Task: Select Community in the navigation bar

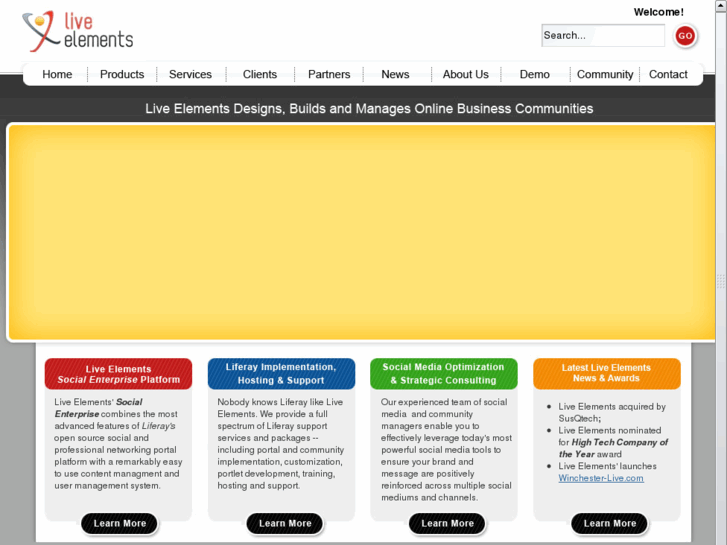Action: tap(605, 74)
